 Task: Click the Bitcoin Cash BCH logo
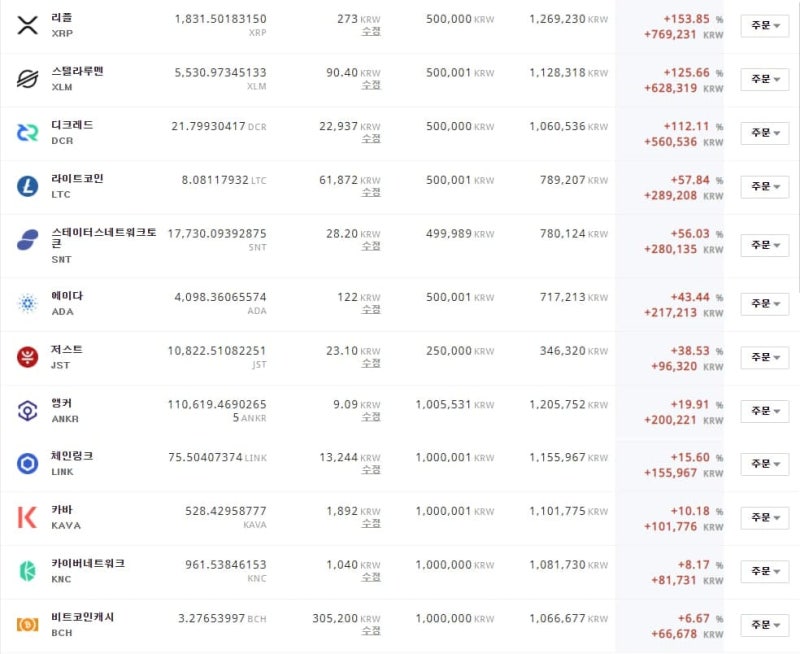click(28, 624)
